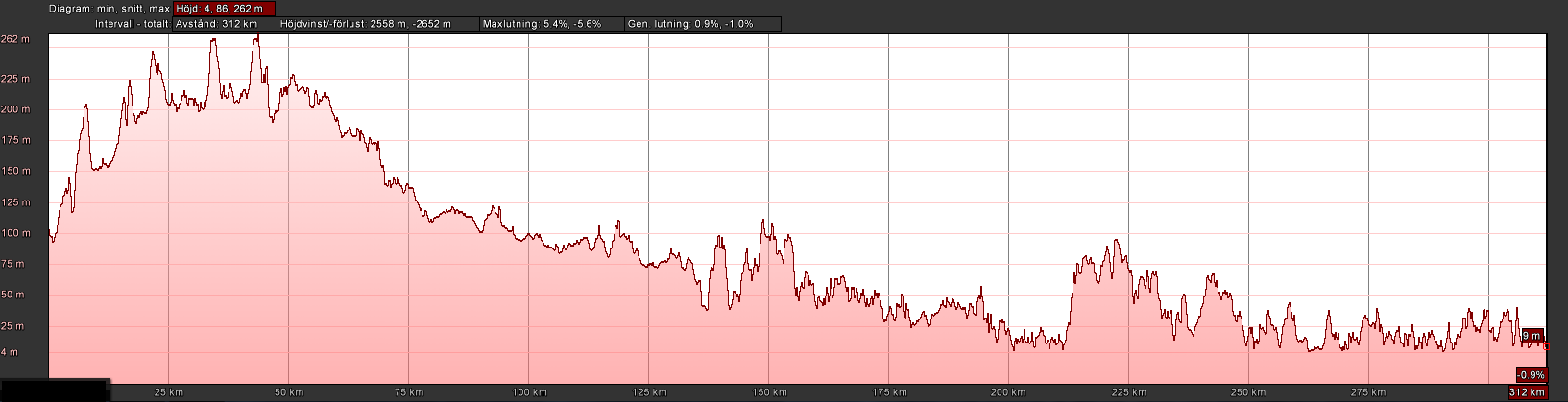
Task: Click the 9 m elevation readout tag
Action: tap(1532, 336)
